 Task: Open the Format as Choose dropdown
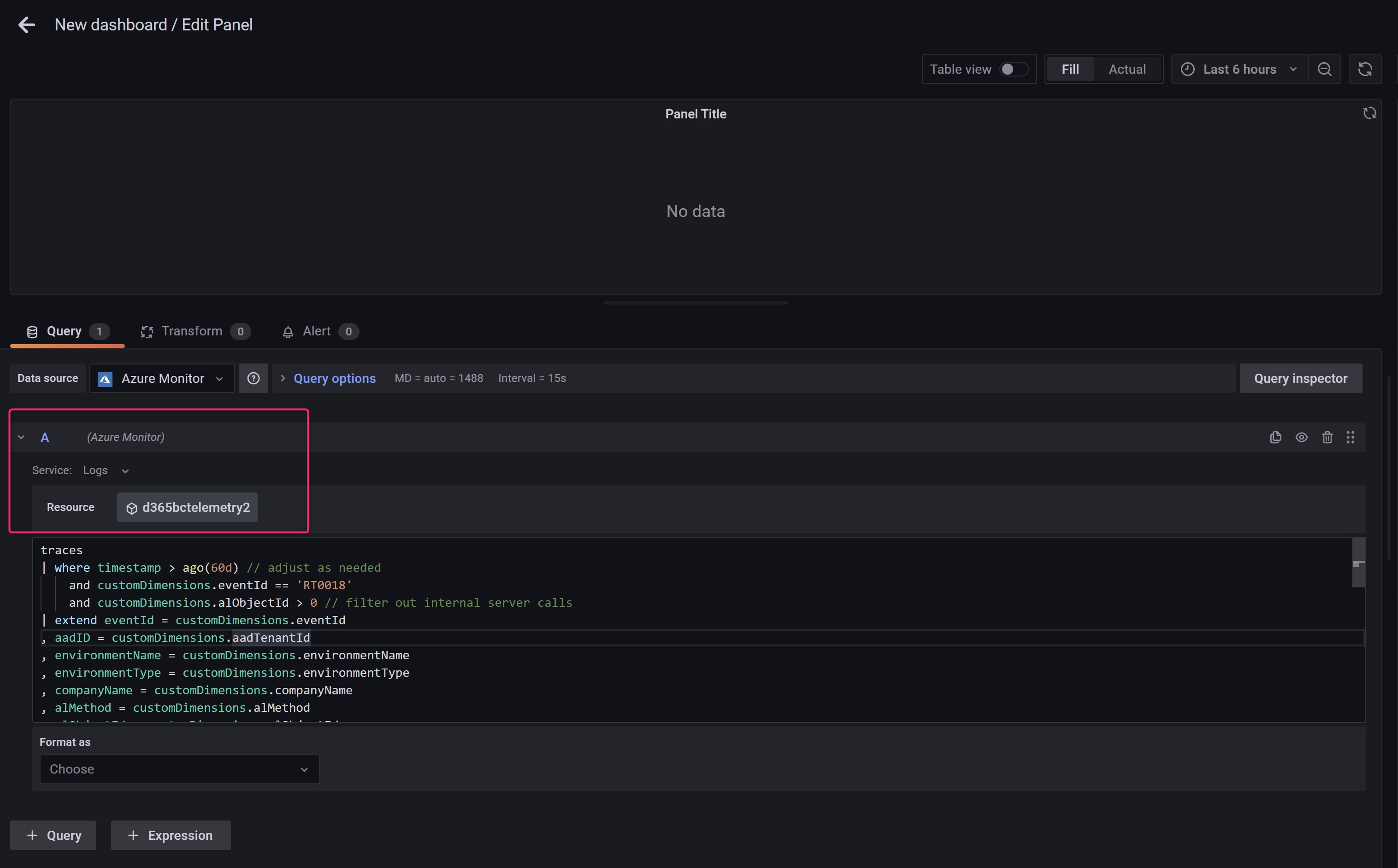coord(179,768)
